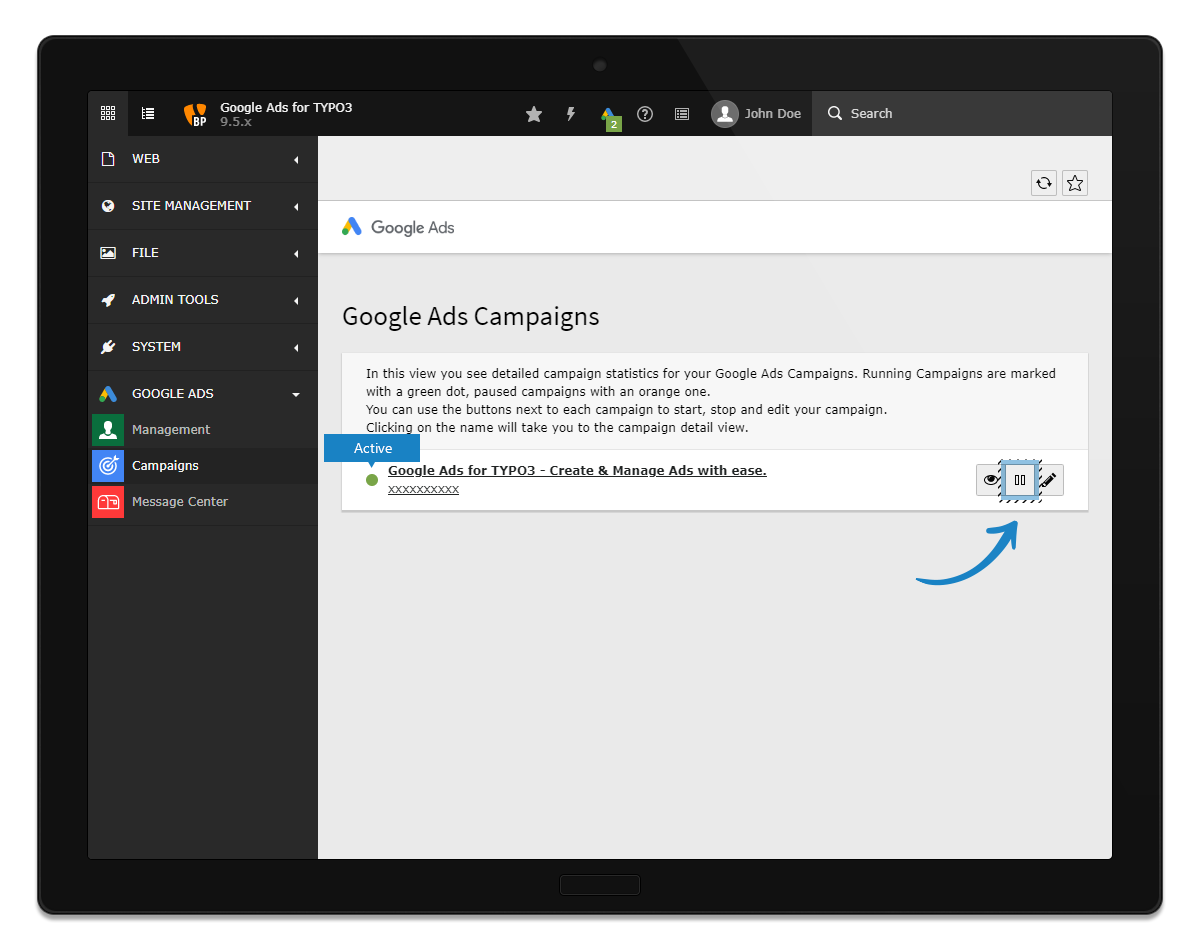Expand the SITE MANAGEMENT module group

203,206
